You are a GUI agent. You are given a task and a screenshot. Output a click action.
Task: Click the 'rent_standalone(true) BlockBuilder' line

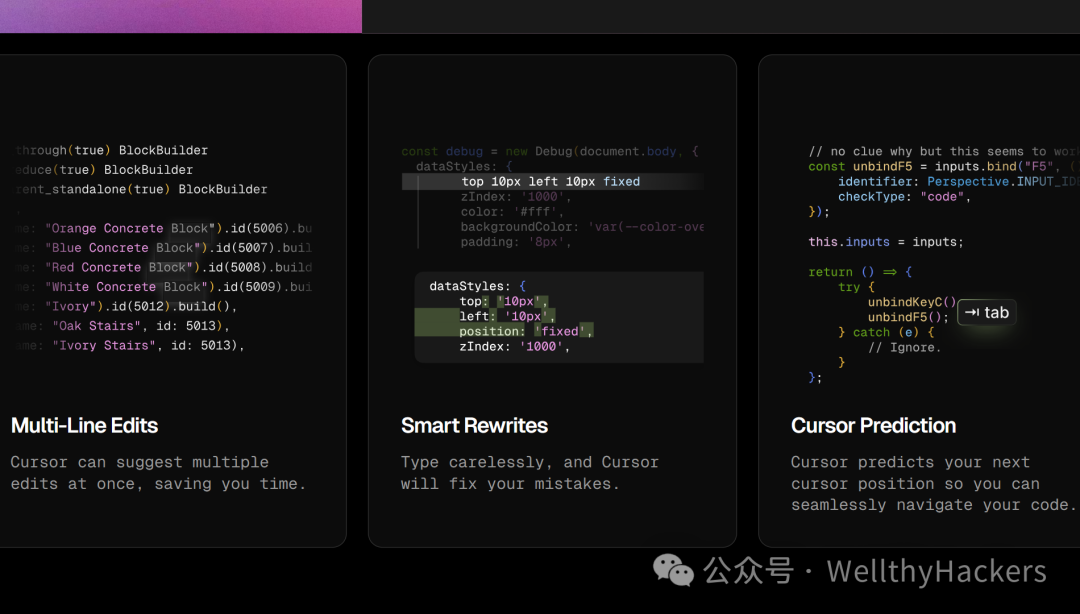coord(141,189)
